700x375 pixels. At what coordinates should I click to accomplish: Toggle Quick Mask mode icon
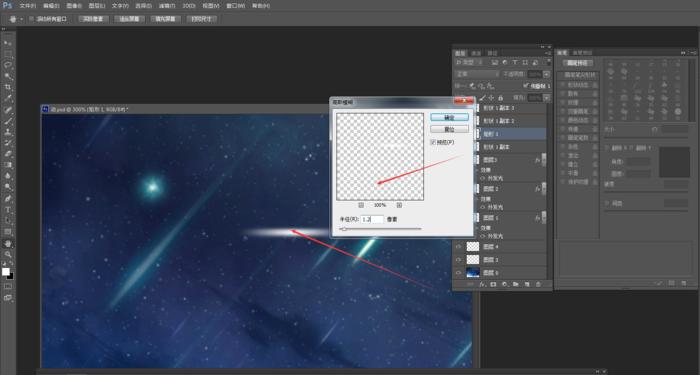click(x=8, y=287)
